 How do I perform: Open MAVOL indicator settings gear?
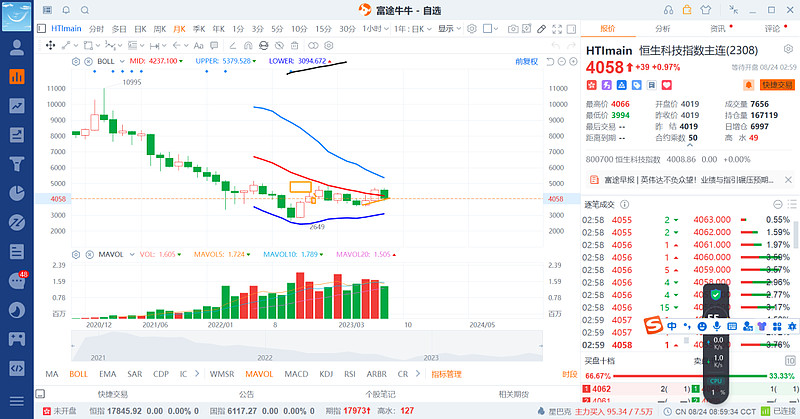(x=76, y=254)
